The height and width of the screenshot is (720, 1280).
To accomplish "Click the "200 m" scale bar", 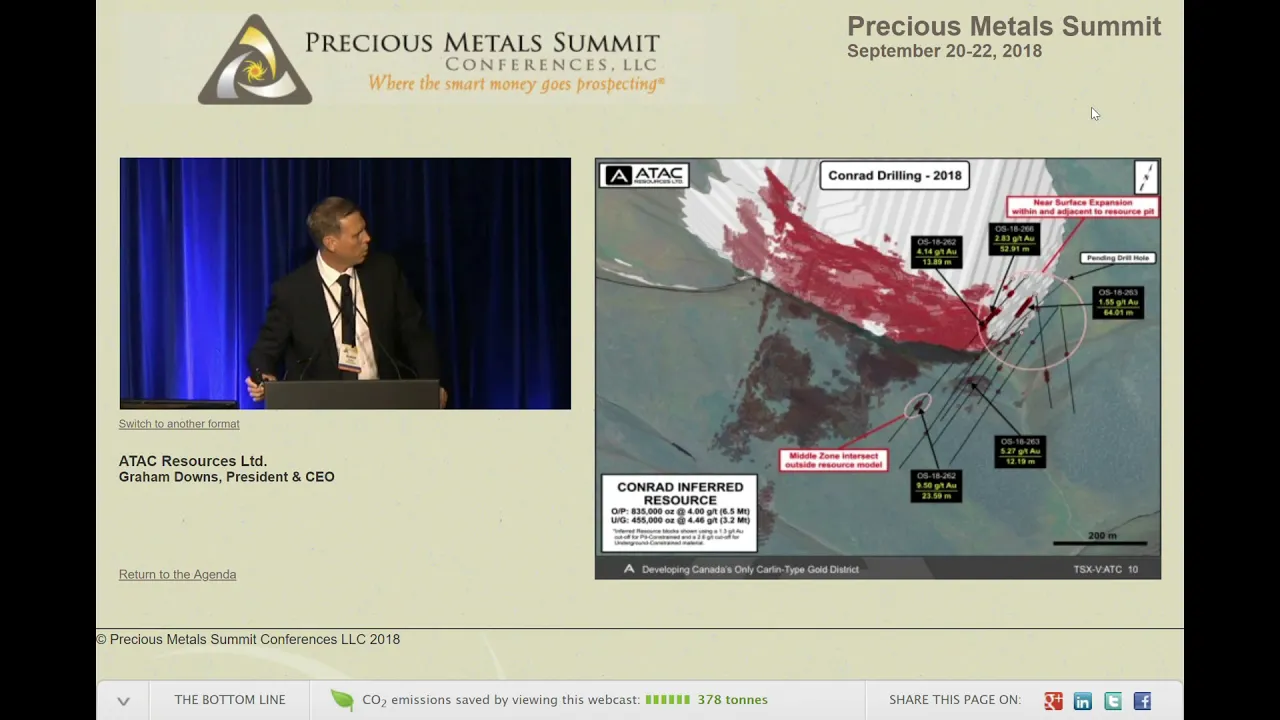I will pos(1102,539).
